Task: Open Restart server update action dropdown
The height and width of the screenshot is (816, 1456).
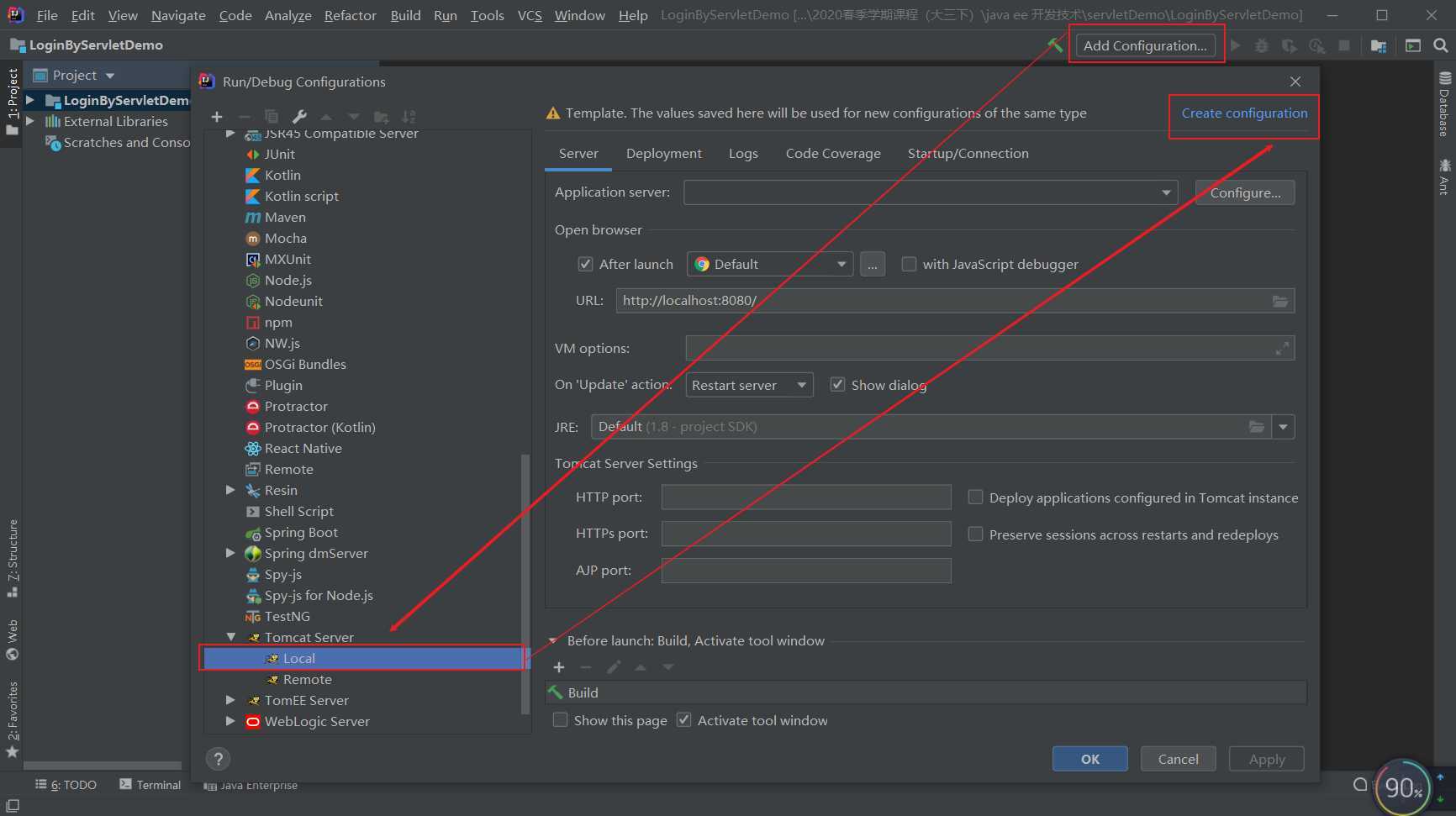Action: [749, 385]
